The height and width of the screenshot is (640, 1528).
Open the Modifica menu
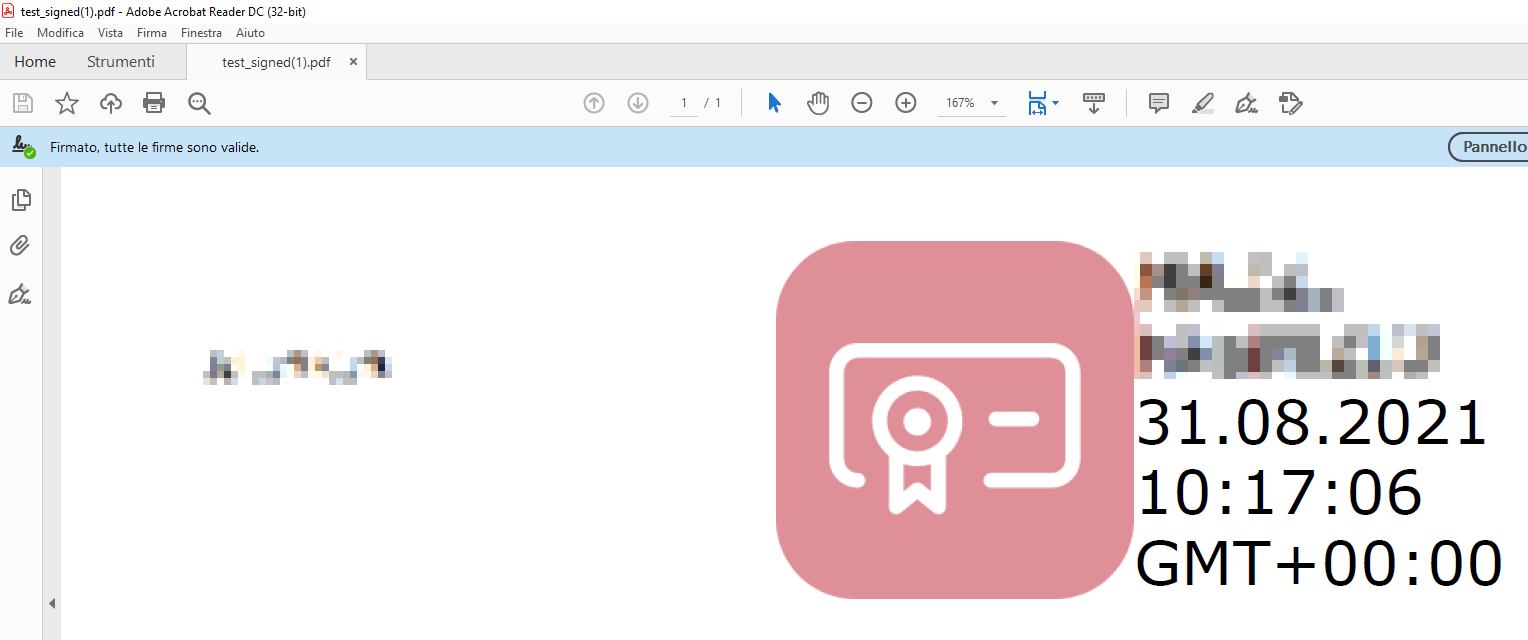61,33
